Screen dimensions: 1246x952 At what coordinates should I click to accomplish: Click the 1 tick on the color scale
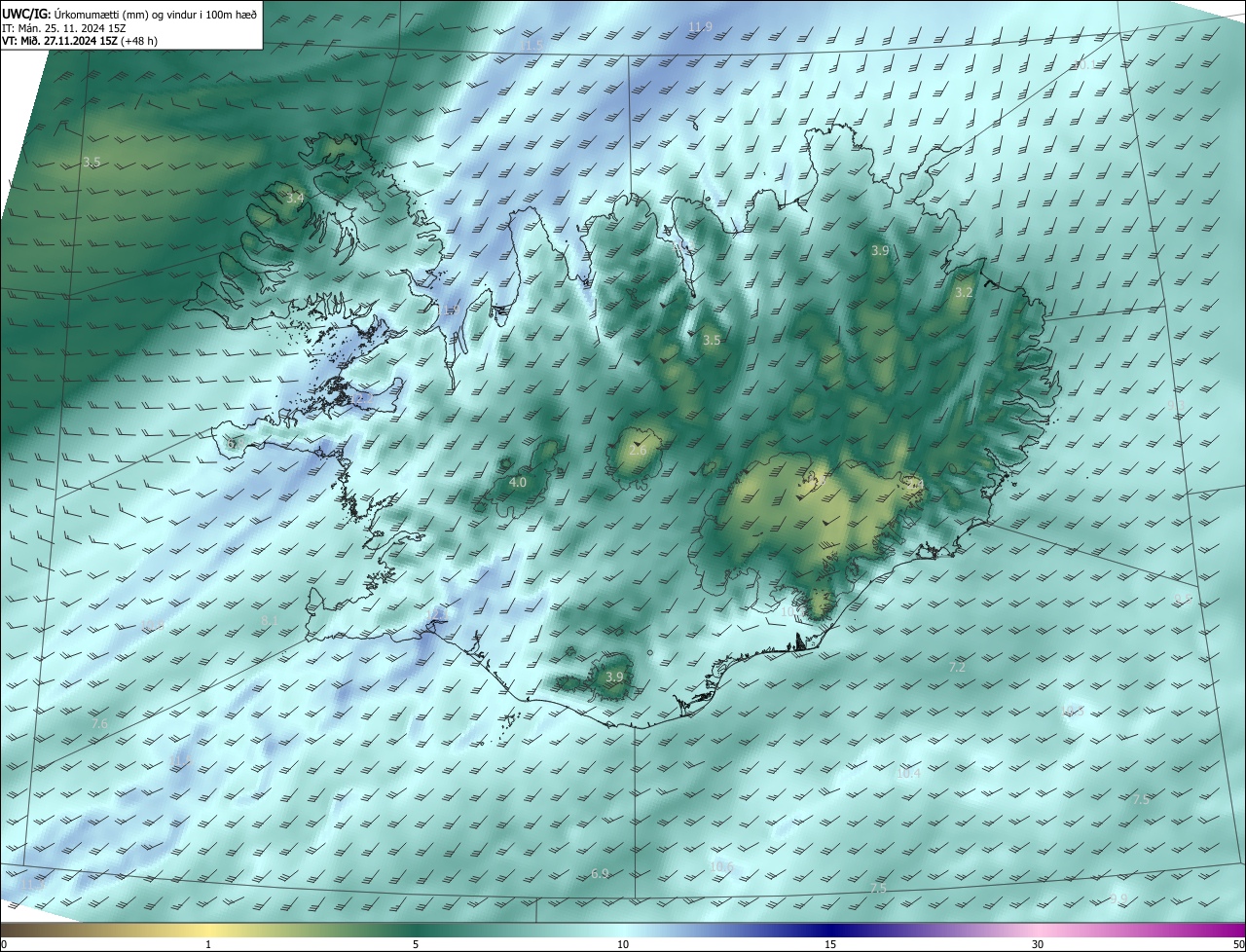tap(208, 943)
